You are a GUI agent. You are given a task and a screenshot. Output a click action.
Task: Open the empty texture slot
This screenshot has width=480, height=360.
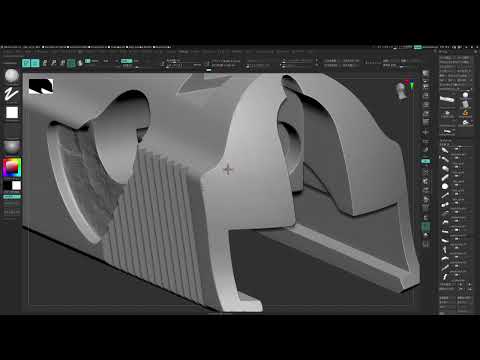[12, 131]
